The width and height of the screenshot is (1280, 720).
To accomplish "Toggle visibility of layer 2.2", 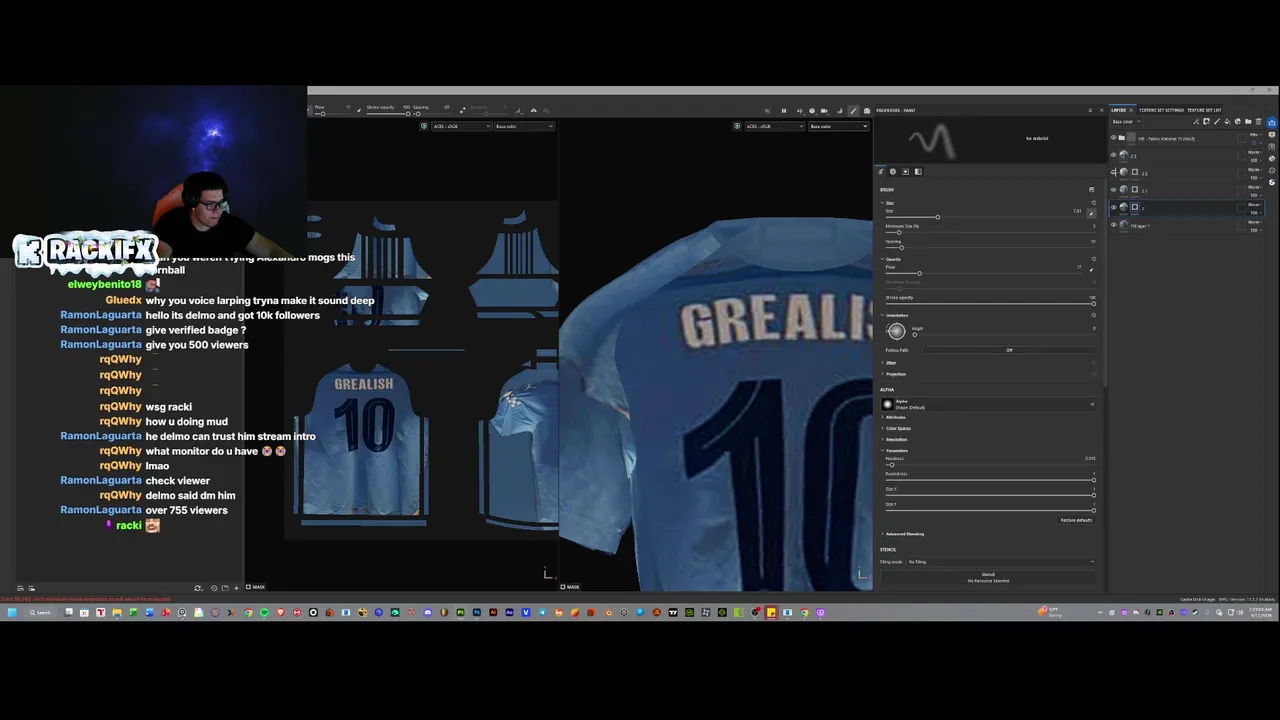I will coord(1113,172).
